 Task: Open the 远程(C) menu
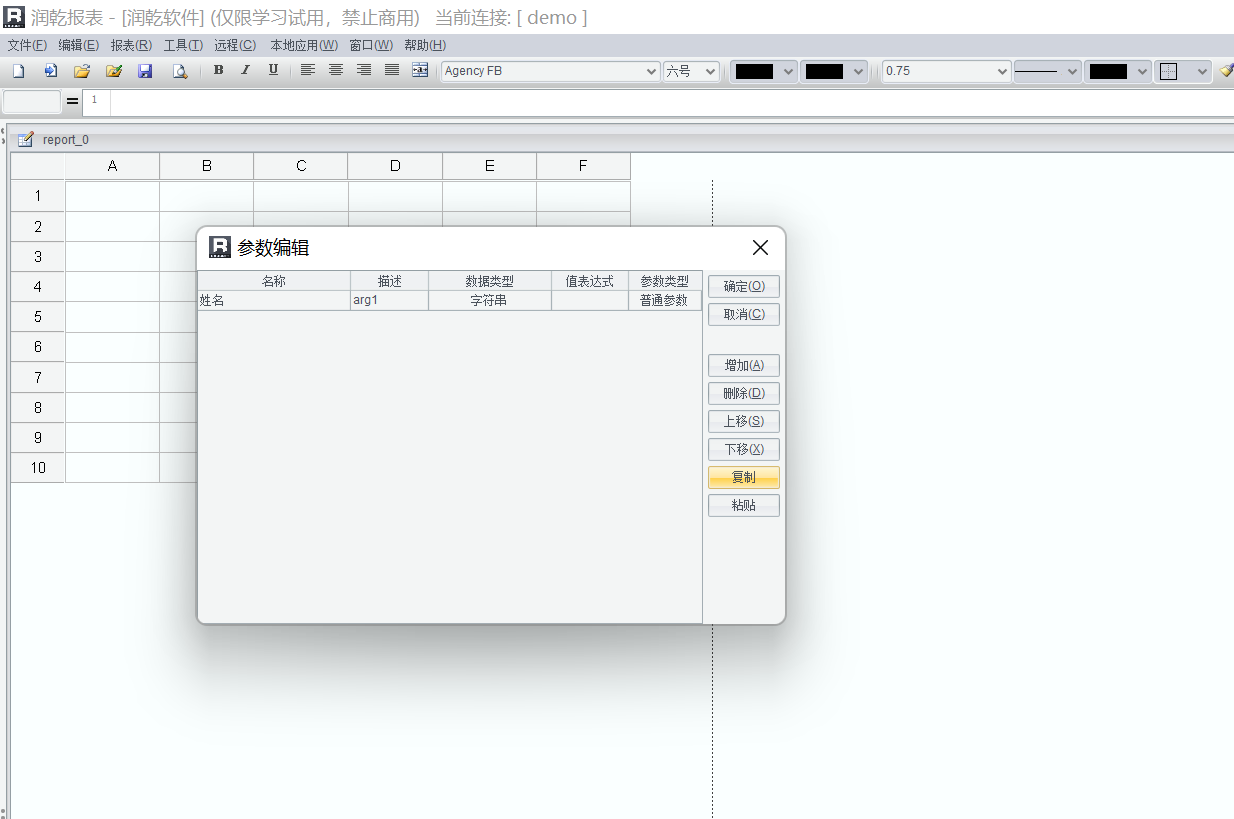235,45
